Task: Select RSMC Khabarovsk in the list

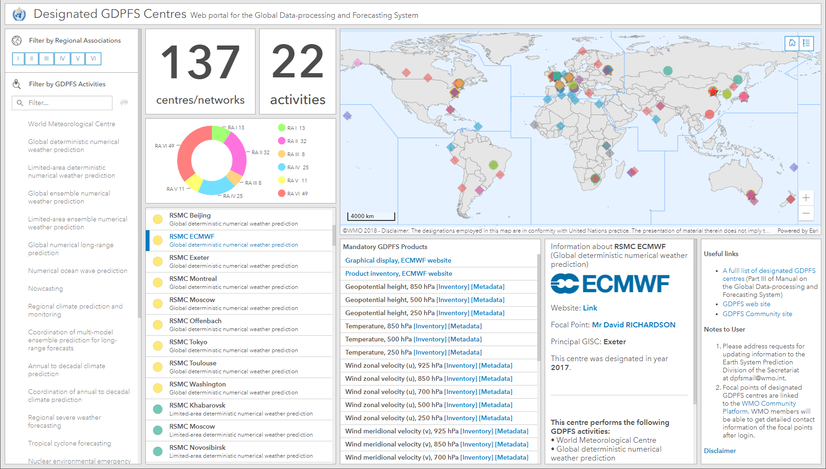Action: (x=239, y=409)
